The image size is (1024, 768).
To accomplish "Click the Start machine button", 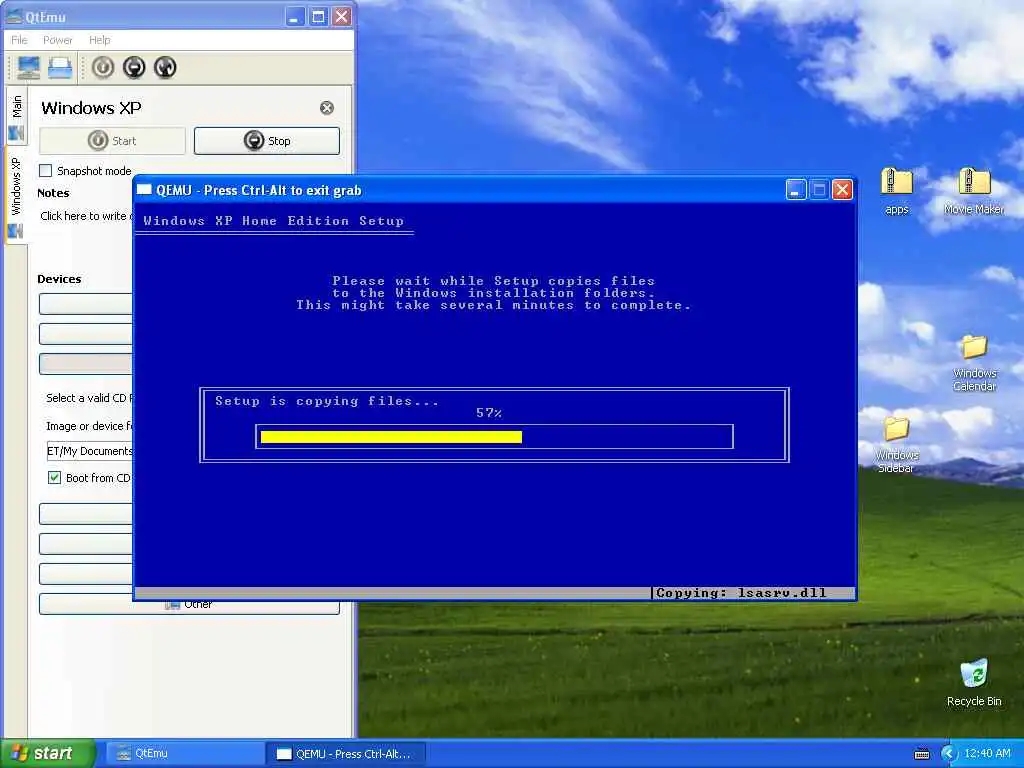I will (112, 141).
